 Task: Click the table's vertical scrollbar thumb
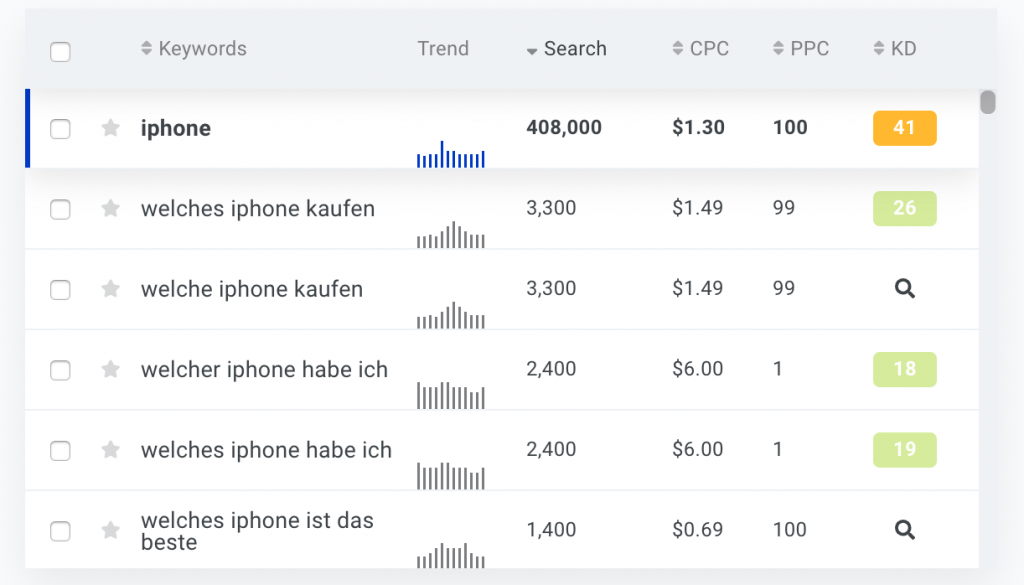pyautogui.click(x=988, y=102)
